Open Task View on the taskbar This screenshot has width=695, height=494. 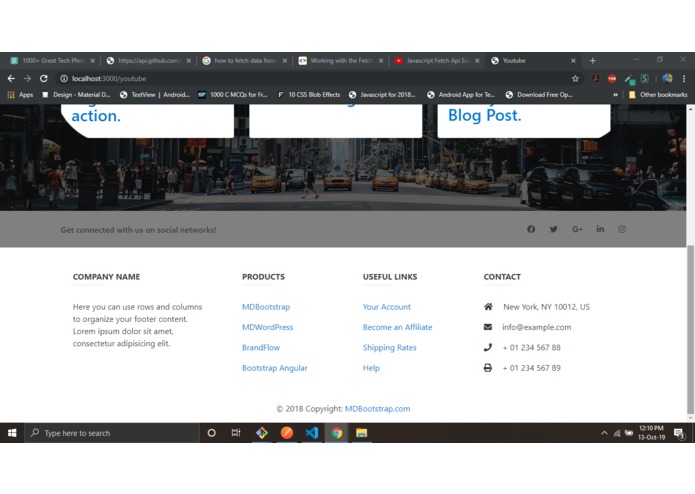tap(236, 433)
